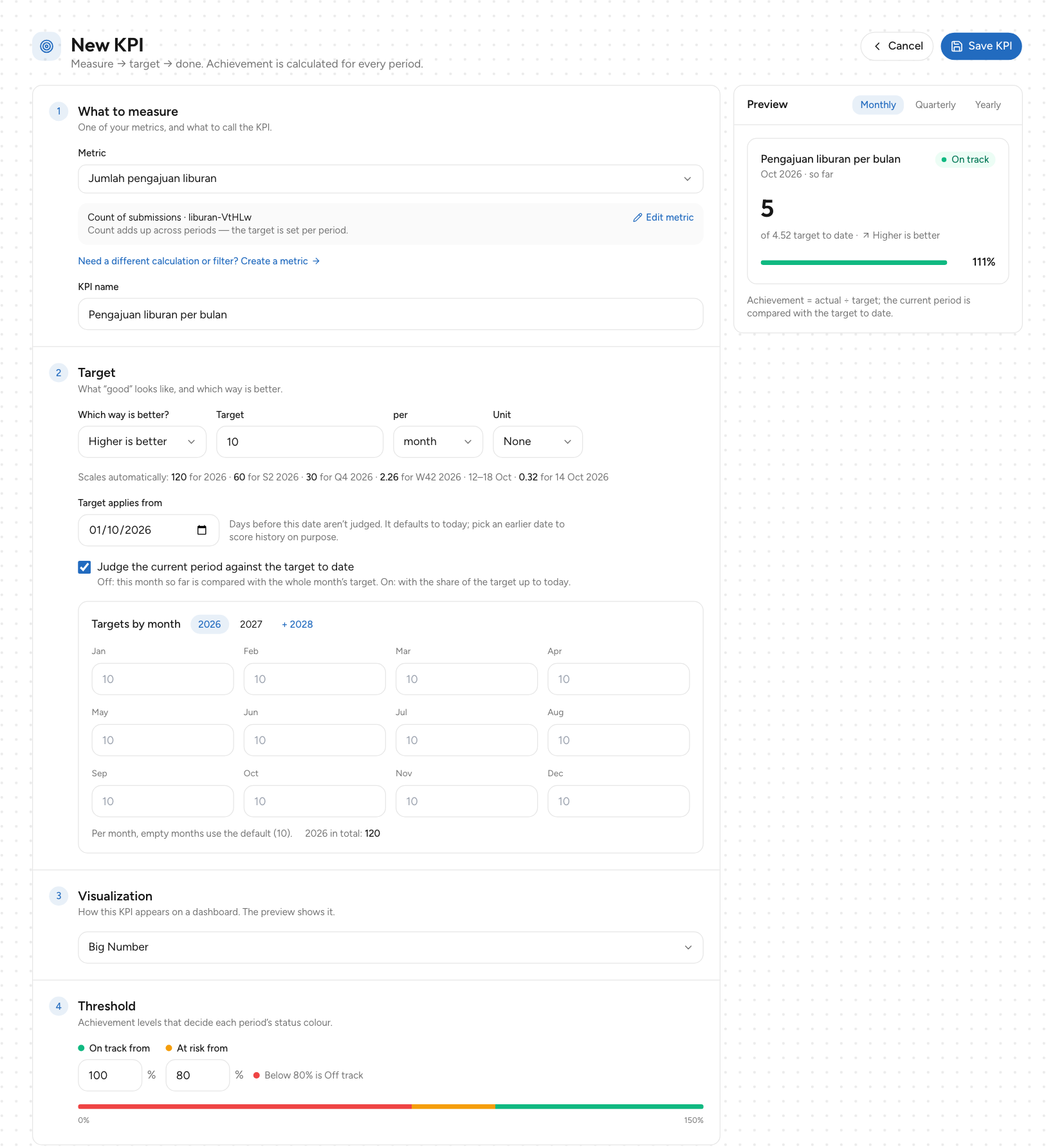This screenshot has height=1148, width=1055.
Task: Click the Target applies from date field
Action: 149,530
